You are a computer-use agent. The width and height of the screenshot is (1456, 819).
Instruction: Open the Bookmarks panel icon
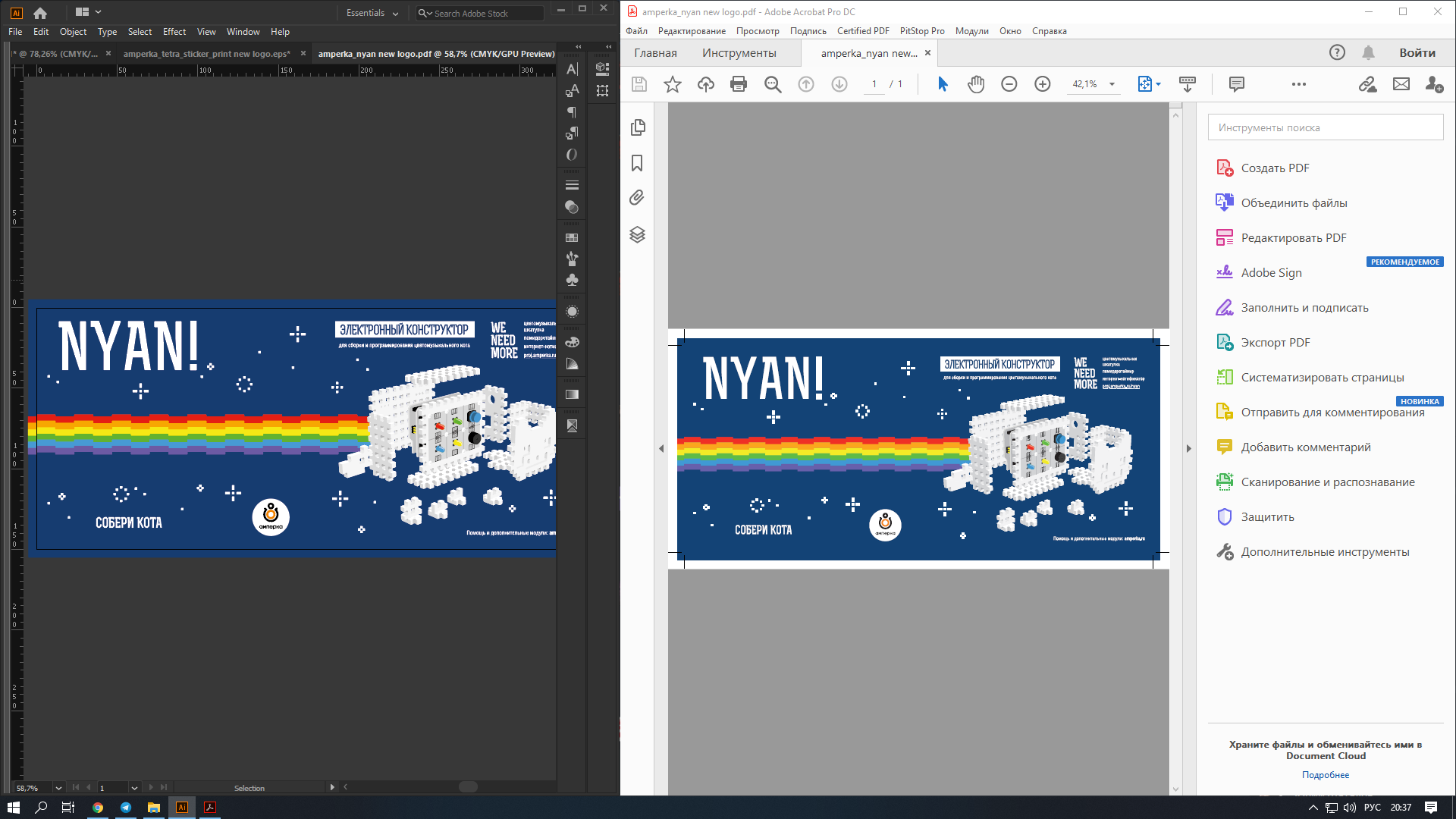[x=637, y=163]
